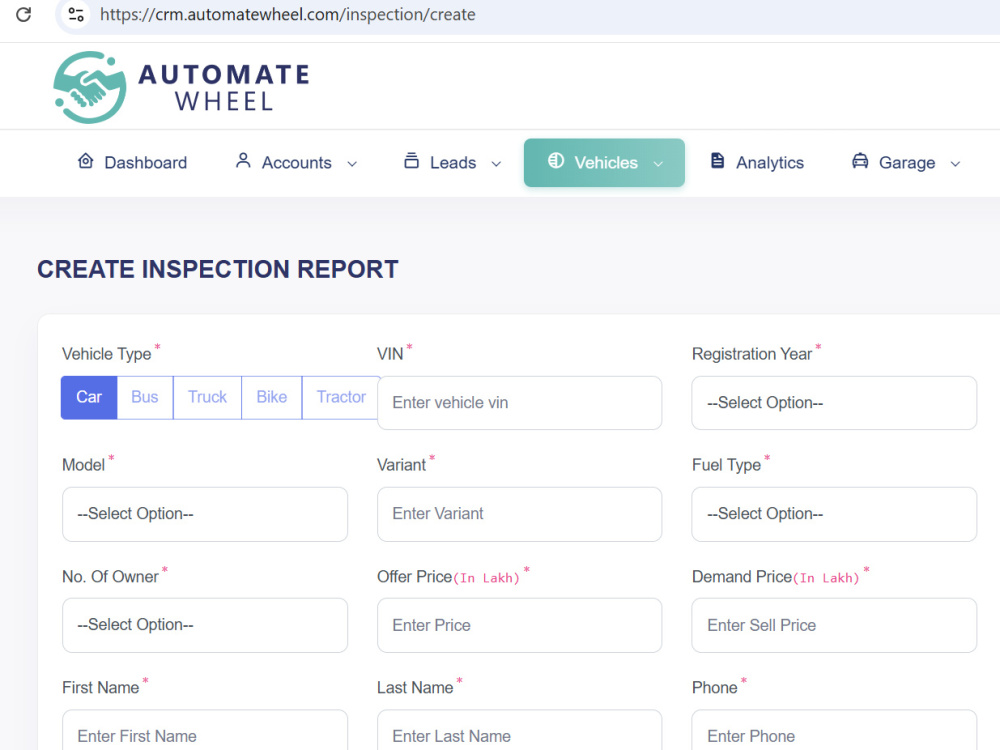This screenshot has height=750, width=1000.
Task: Open the Accounts menu
Action: (x=297, y=163)
